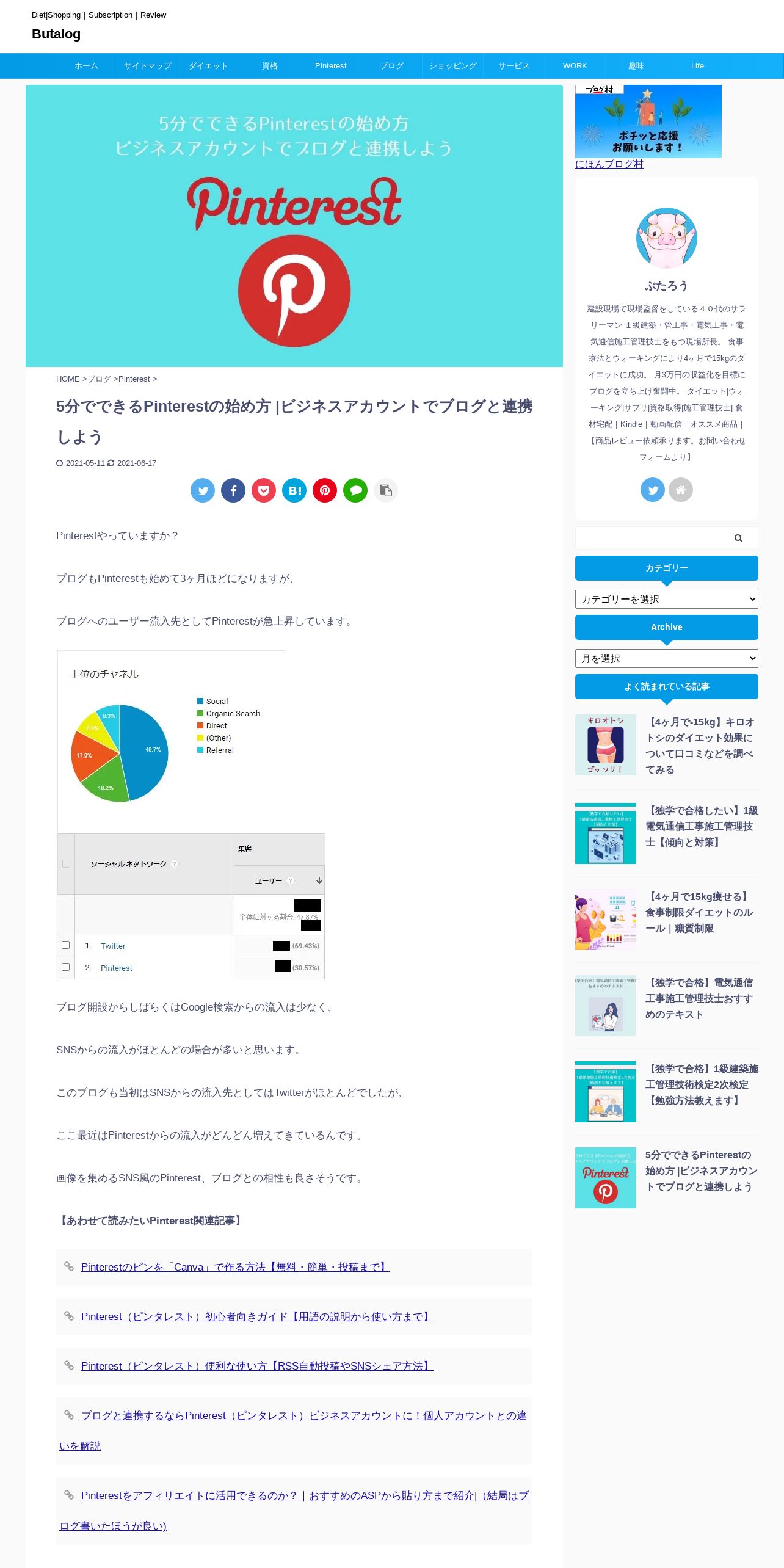Open the Pinterest menu item
The height and width of the screenshot is (1568, 784).
pos(331,66)
